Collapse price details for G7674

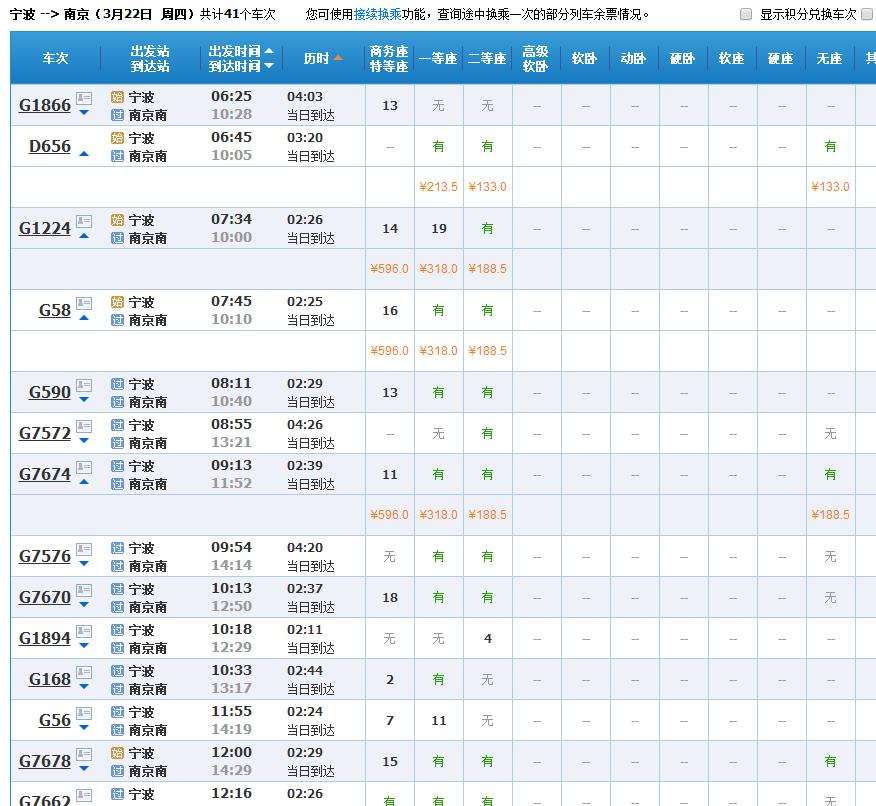pos(84,481)
